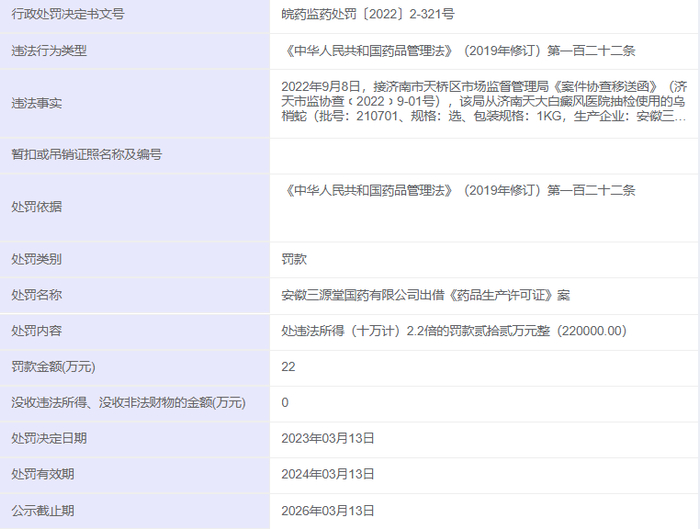
Task: Click publication deadline 2026年03月13日
Action: (328, 511)
